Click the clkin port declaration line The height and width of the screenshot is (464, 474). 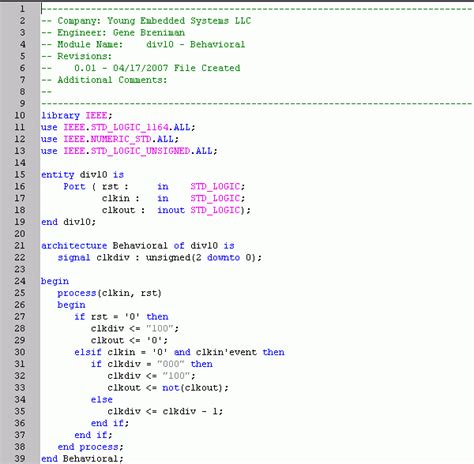click(x=173, y=198)
